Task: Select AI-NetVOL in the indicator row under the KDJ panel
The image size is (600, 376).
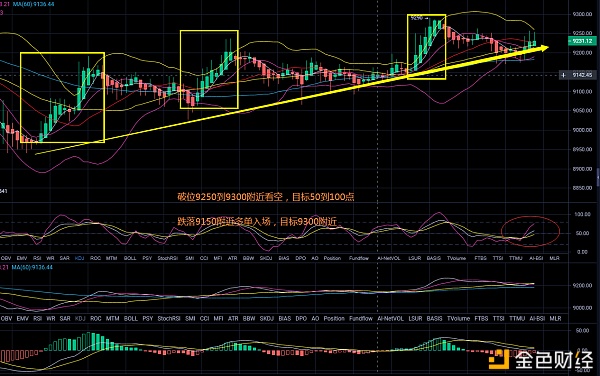Action: point(388,258)
